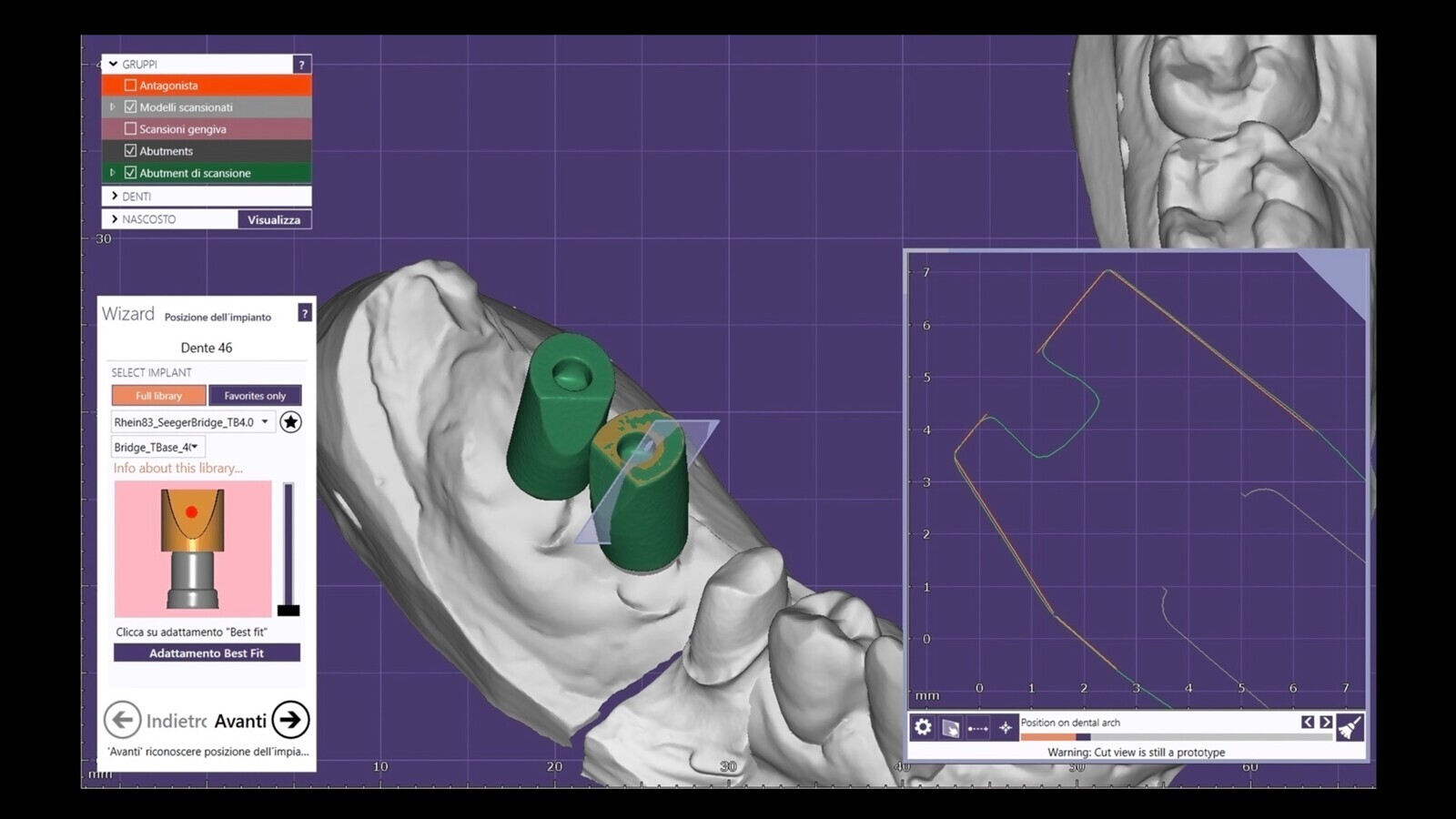Open help for the Gruppi panel
The width and height of the screenshot is (1456, 819).
301,65
